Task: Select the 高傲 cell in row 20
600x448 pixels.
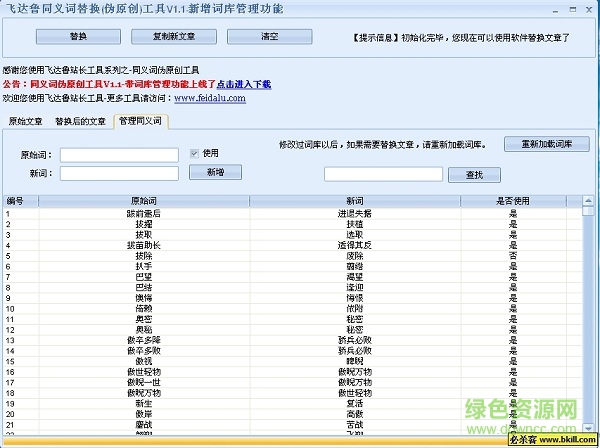Action: tap(355, 414)
